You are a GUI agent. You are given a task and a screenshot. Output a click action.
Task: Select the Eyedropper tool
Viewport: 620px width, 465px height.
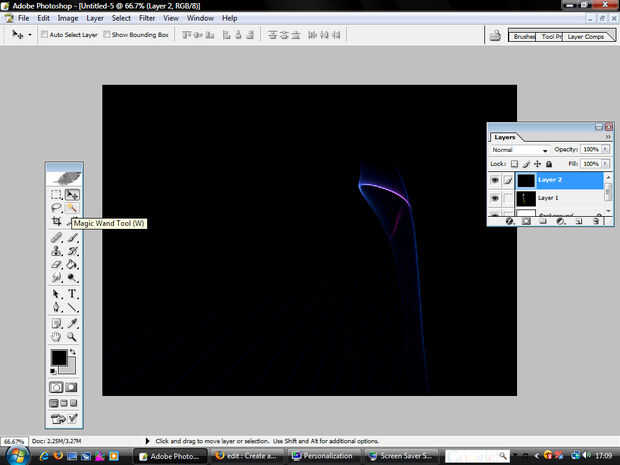click(x=72, y=323)
